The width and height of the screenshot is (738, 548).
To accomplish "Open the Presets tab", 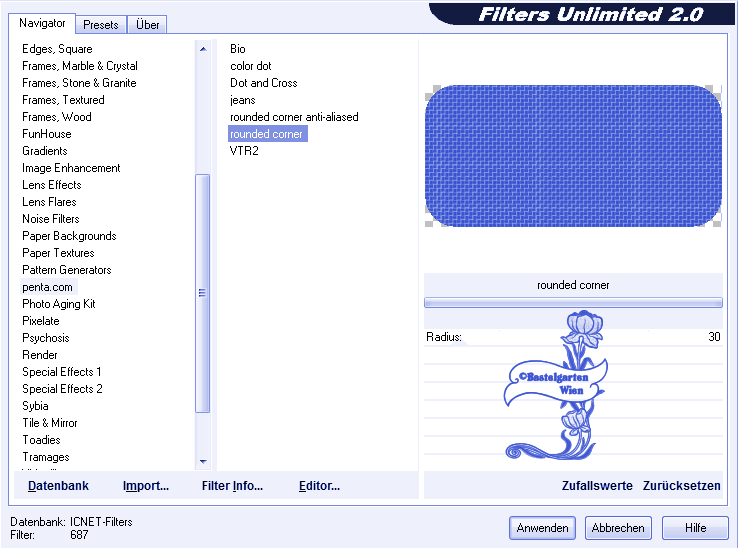I will [x=101, y=24].
